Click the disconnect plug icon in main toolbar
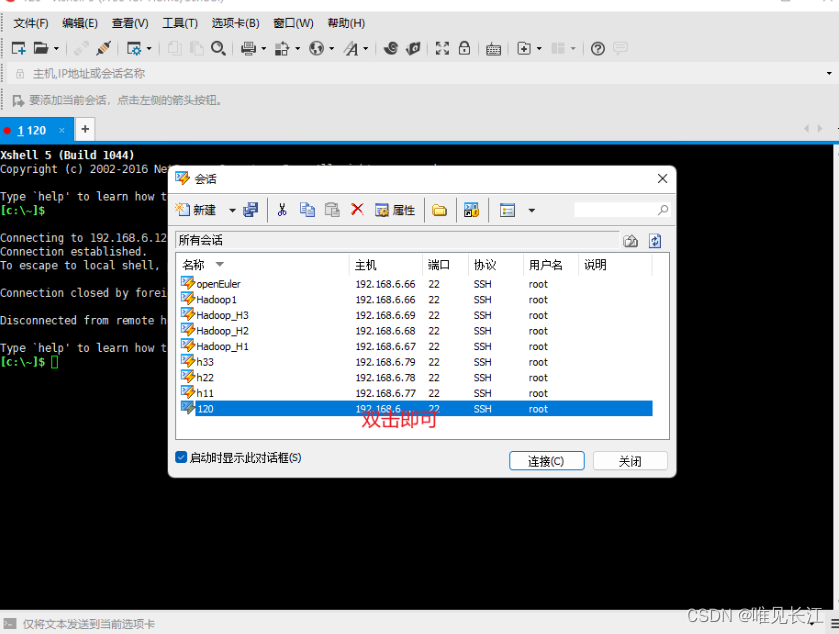Screen dimensions: 839x634 click(x=103, y=49)
